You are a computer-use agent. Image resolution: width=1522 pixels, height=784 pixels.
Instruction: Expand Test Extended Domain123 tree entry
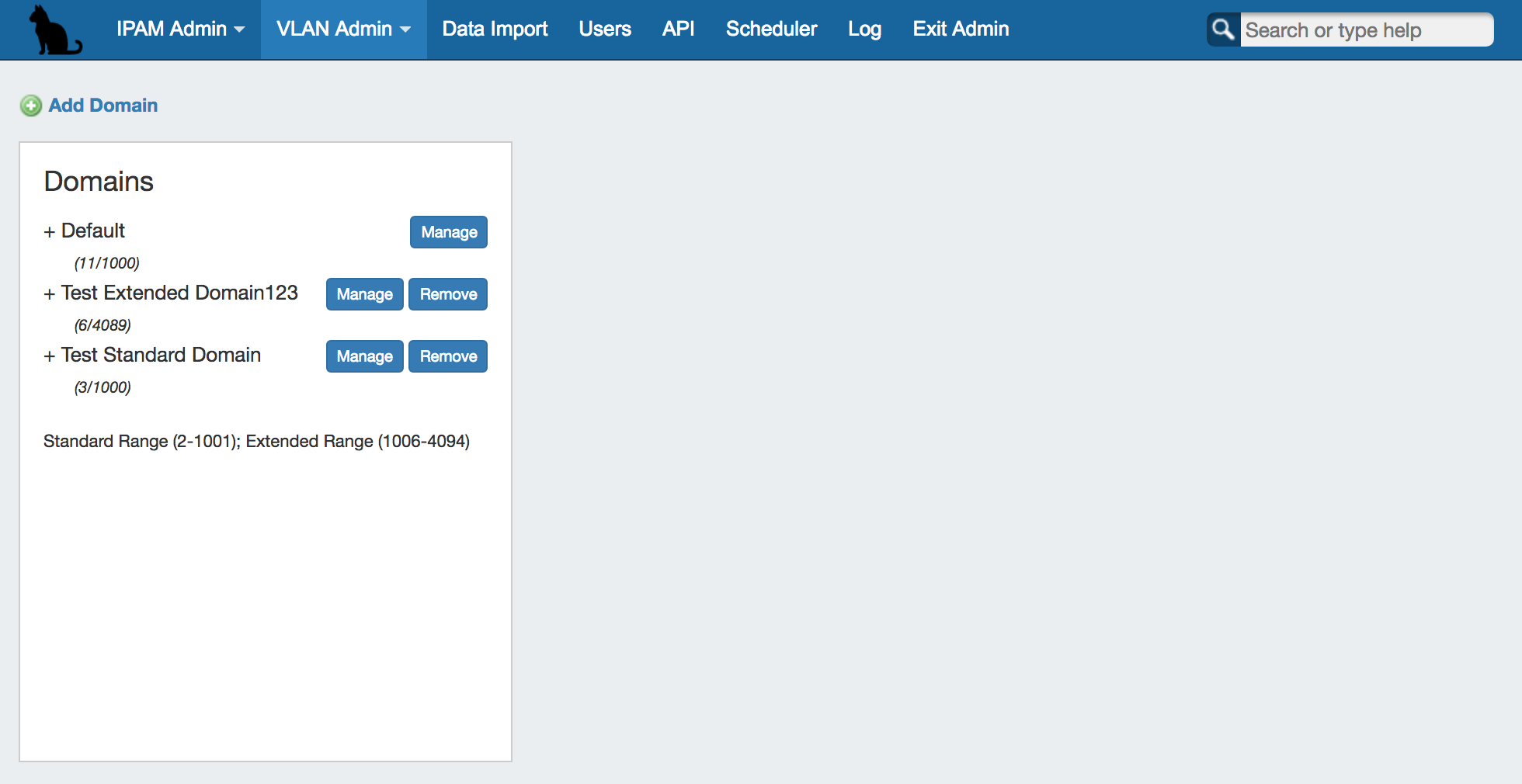coord(50,294)
